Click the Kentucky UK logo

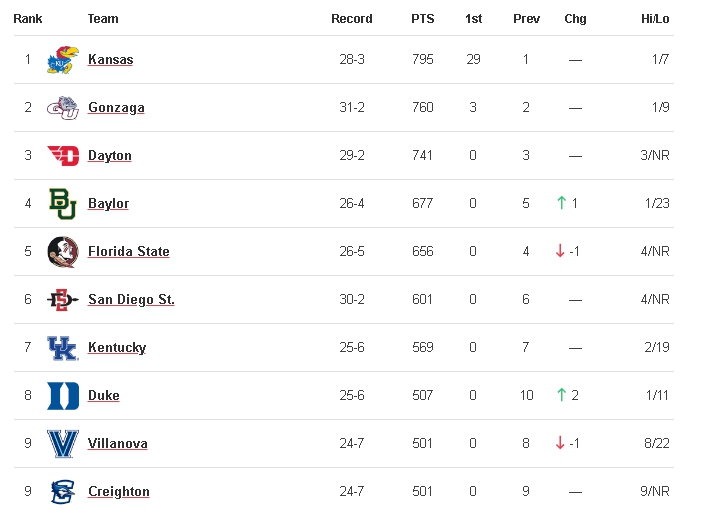tap(63, 348)
